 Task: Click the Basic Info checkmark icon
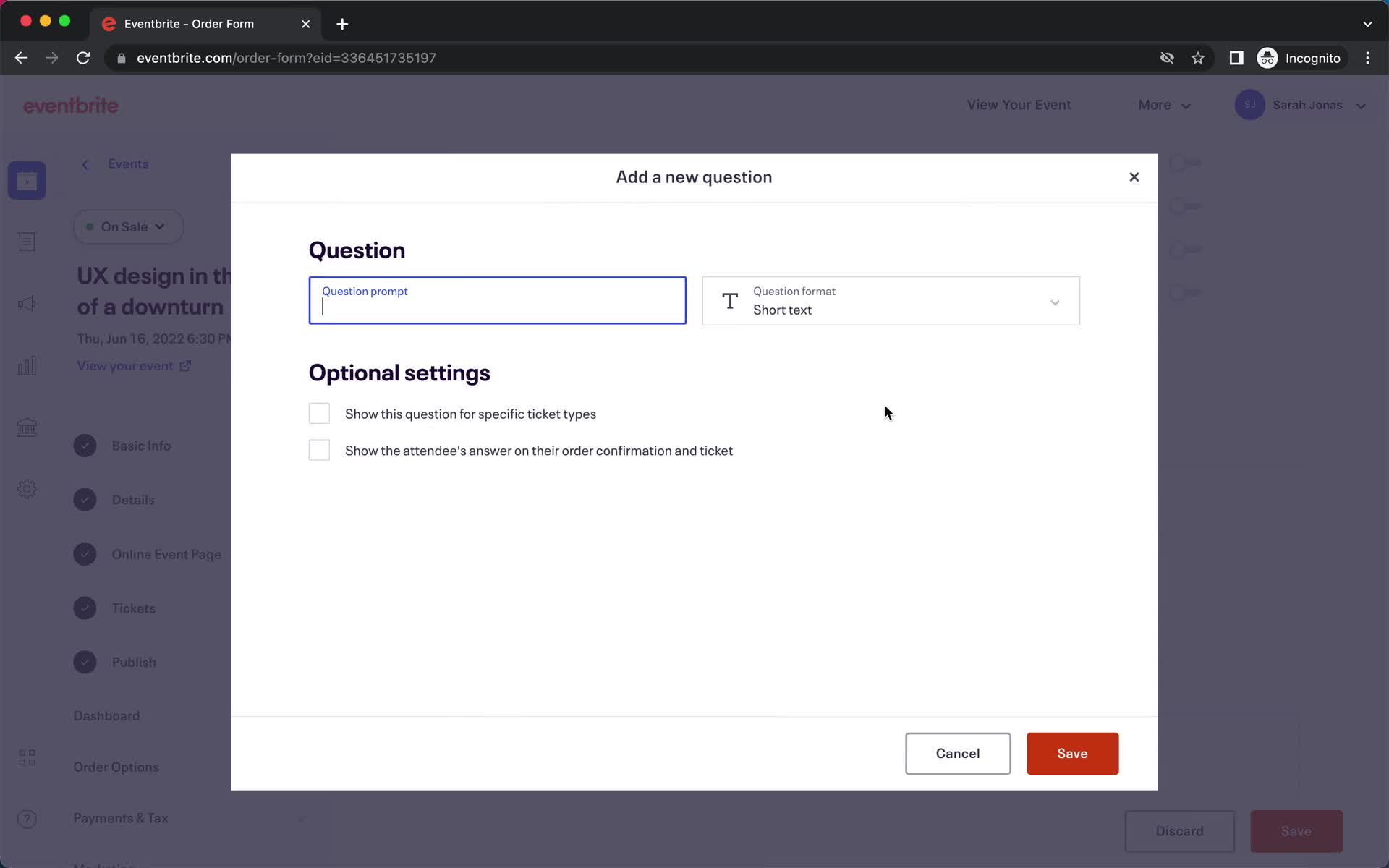pyautogui.click(x=85, y=445)
